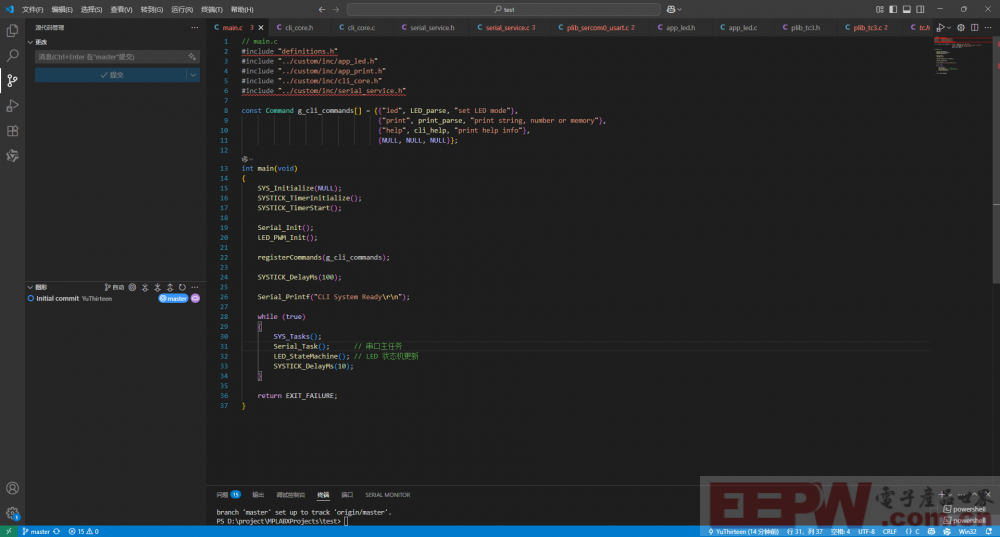Click the run/debug icon in editor toolbar
This screenshot has width=1000, height=537.
click(x=941, y=27)
